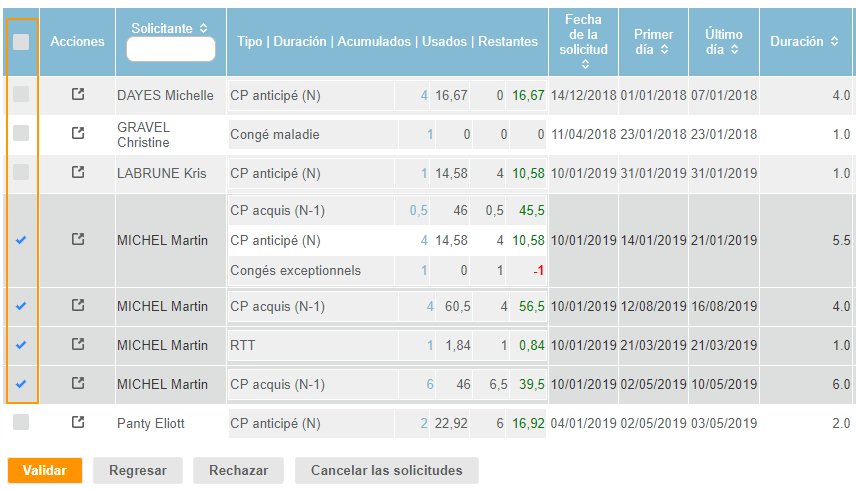The image size is (856, 489).
Task: Uncheck the MICHEL Martin RTT request
Action: coord(21,345)
